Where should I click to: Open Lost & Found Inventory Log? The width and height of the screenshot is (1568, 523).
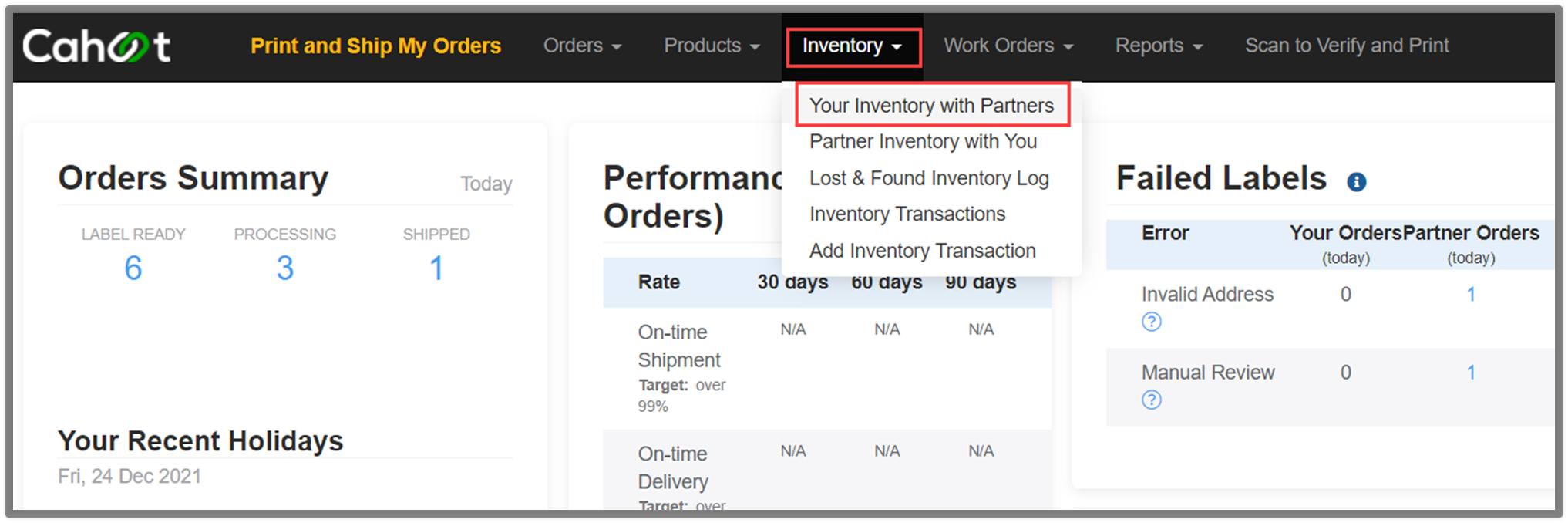pos(929,178)
